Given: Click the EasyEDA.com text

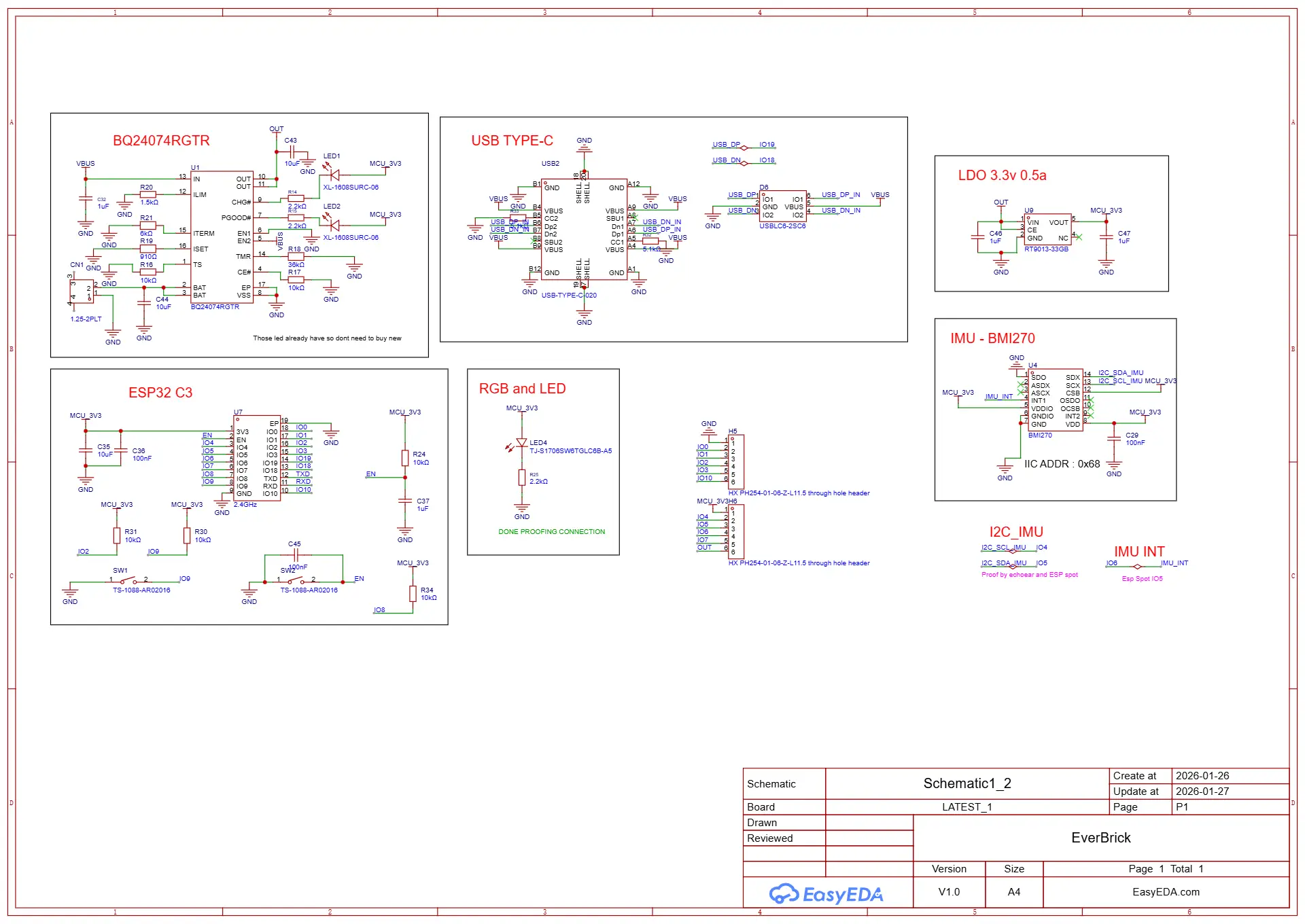Looking at the screenshot, I should point(1166,892).
